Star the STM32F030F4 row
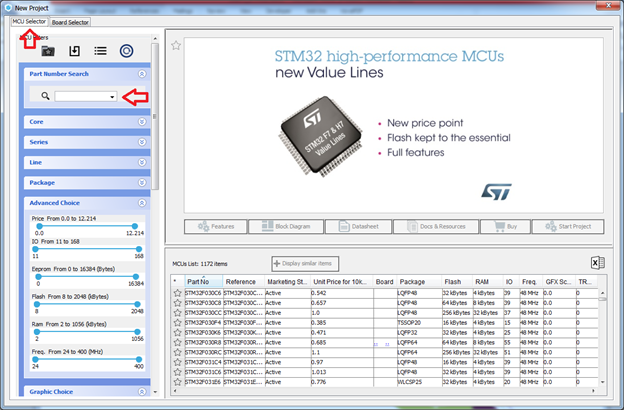The image size is (624, 410). [177, 323]
